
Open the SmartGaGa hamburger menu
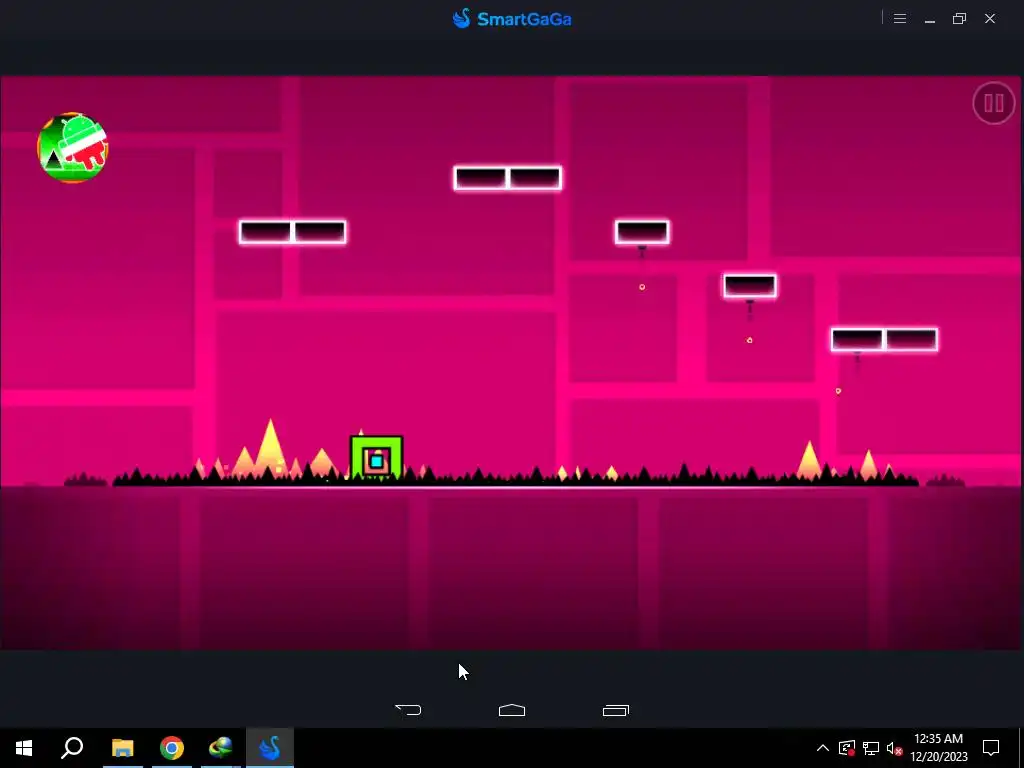pos(900,19)
